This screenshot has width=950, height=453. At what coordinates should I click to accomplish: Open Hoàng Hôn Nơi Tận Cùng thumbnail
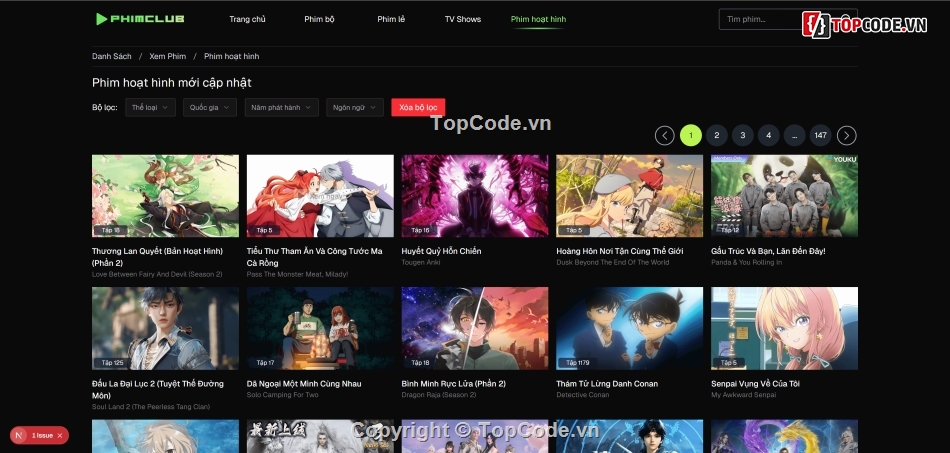[629, 196]
